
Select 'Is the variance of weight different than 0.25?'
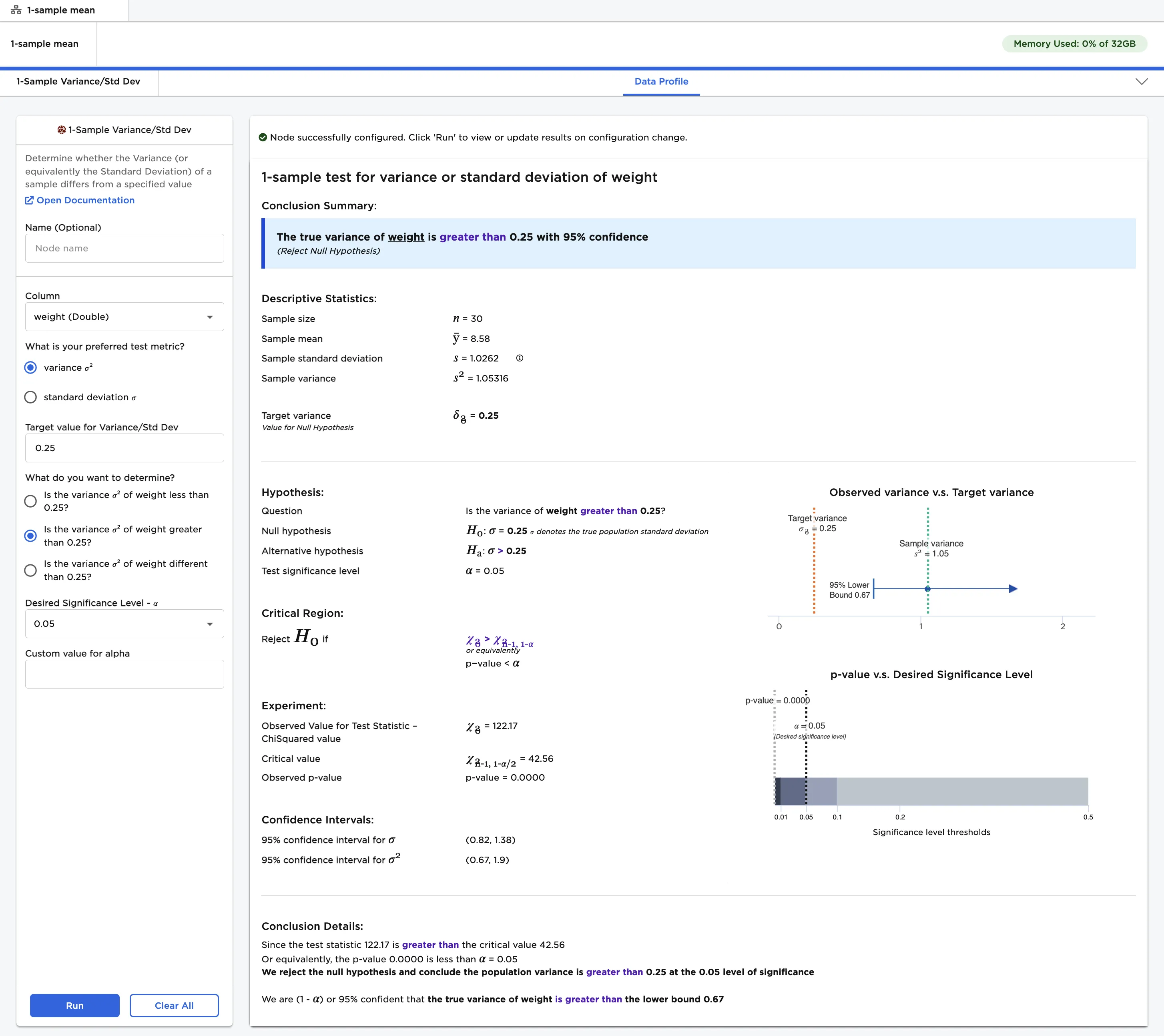30,570
